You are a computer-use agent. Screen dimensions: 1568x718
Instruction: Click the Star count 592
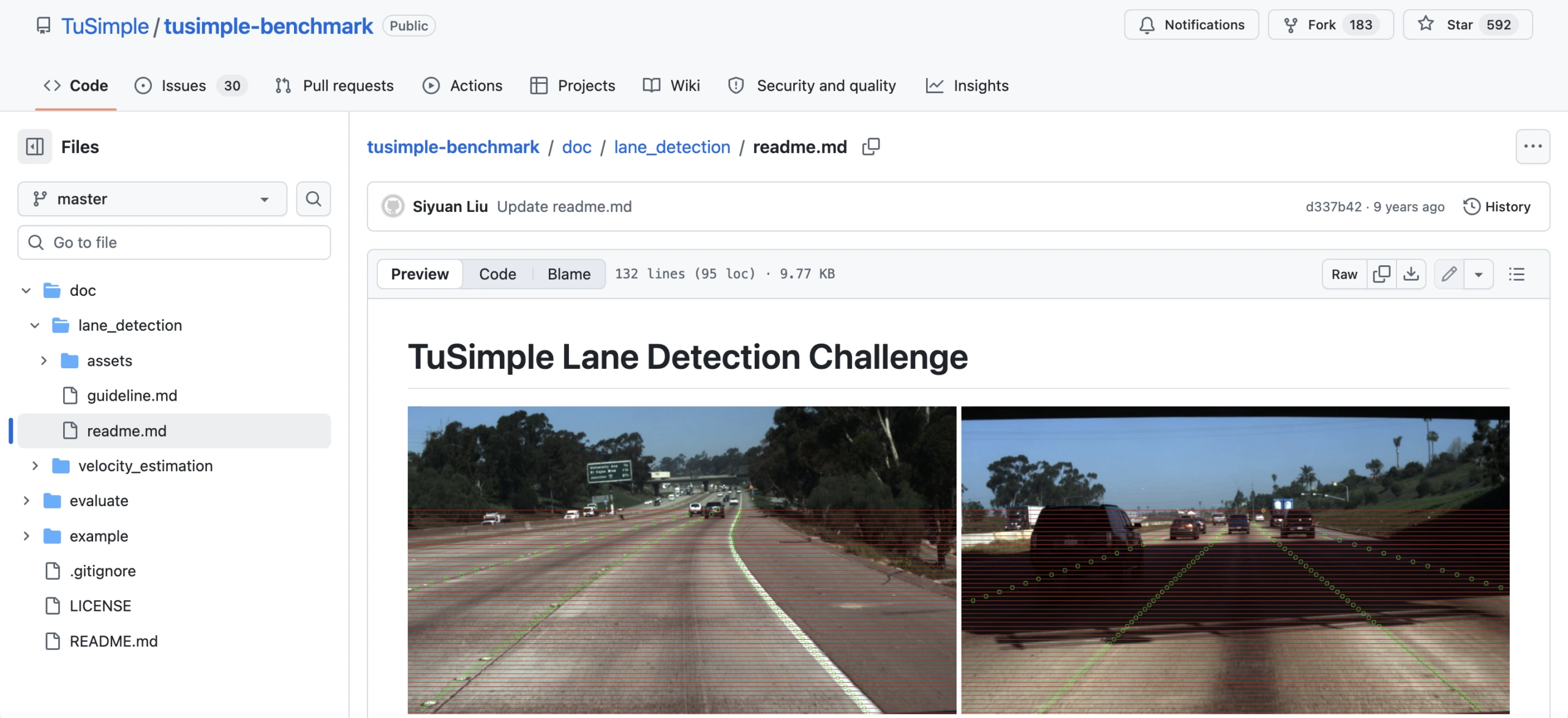(x=1498, y=25)
